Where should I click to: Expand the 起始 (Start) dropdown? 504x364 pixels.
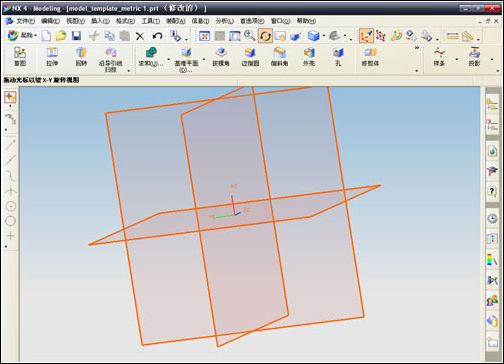(35, 35)
